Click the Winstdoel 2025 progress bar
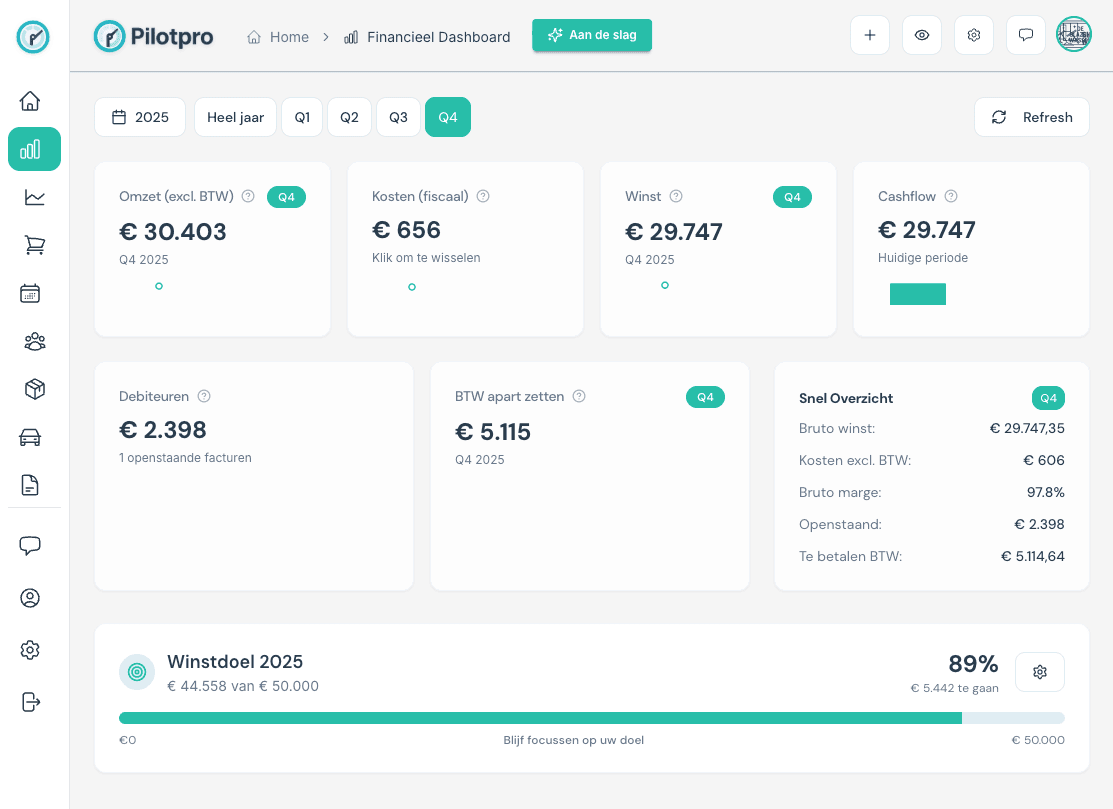Screen dimensions: 1113x809 592,717
